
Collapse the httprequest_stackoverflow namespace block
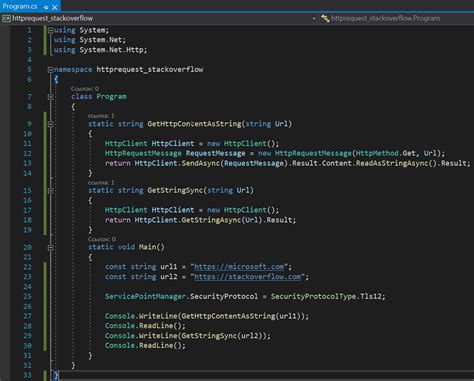tap(51, 70)
